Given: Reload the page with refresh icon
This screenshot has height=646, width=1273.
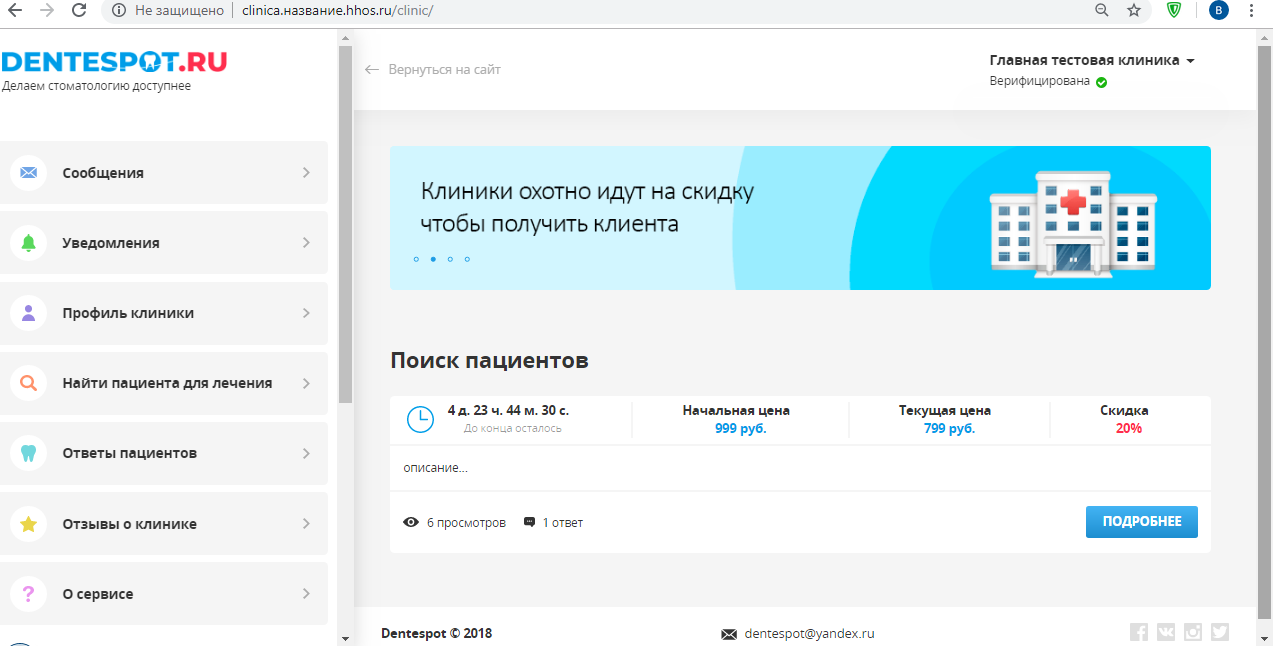Looking at the screenshot, I should click(78, 10).
